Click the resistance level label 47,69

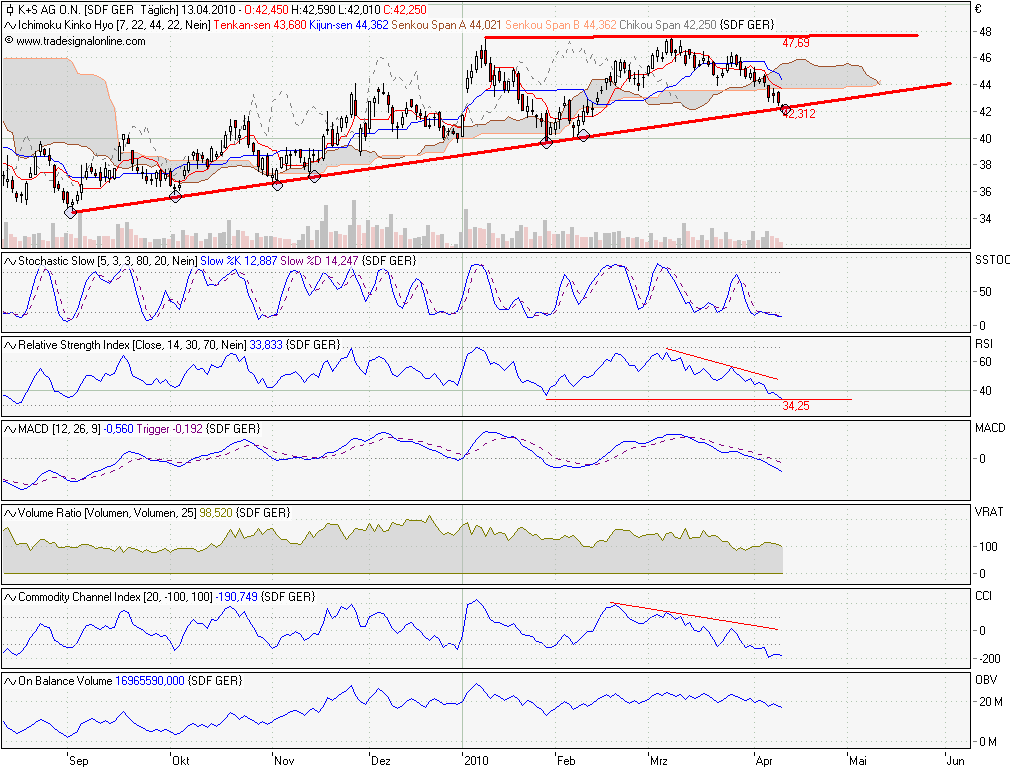click(795, 43)
